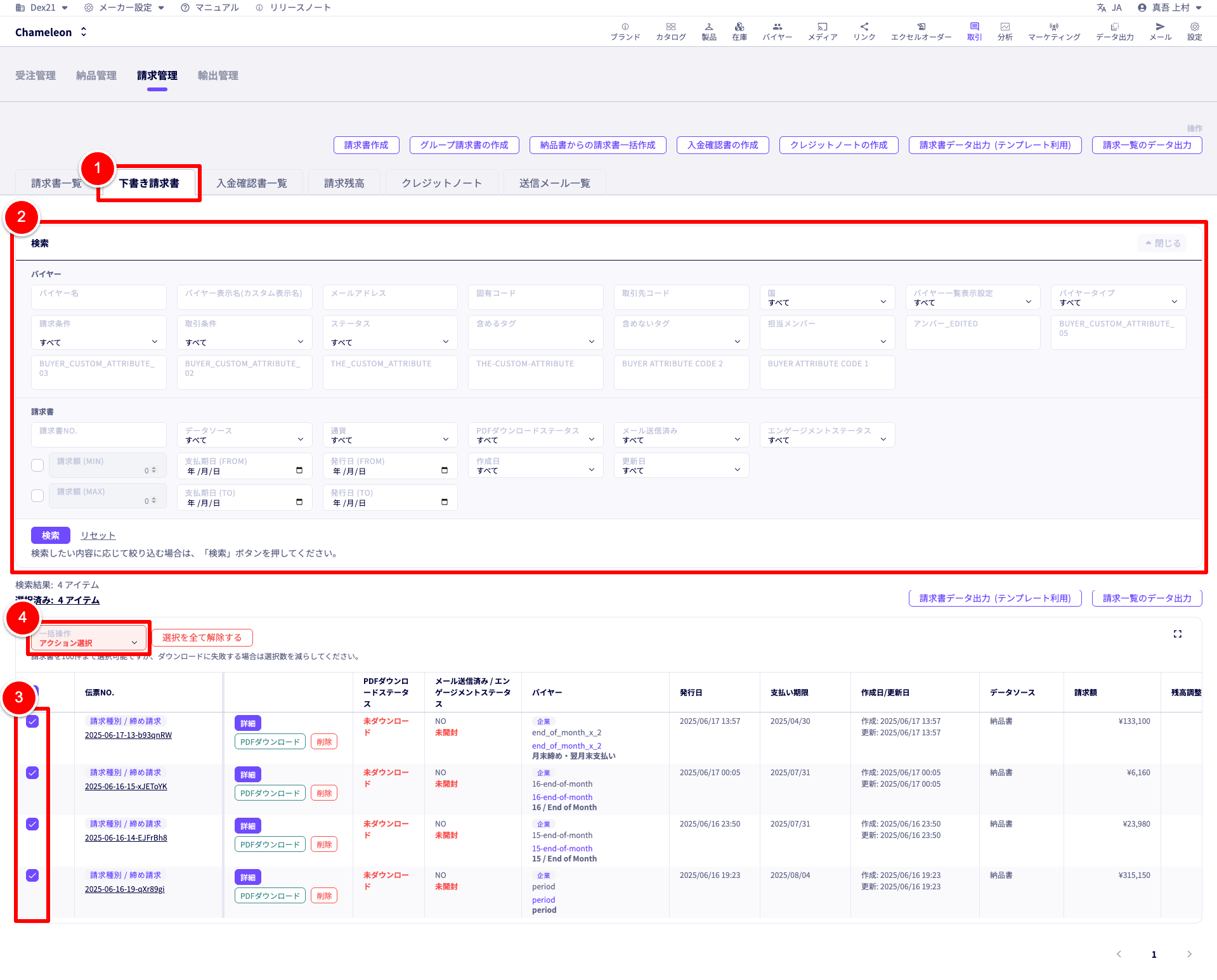Open the クレジットノート tab

[442, 183]
